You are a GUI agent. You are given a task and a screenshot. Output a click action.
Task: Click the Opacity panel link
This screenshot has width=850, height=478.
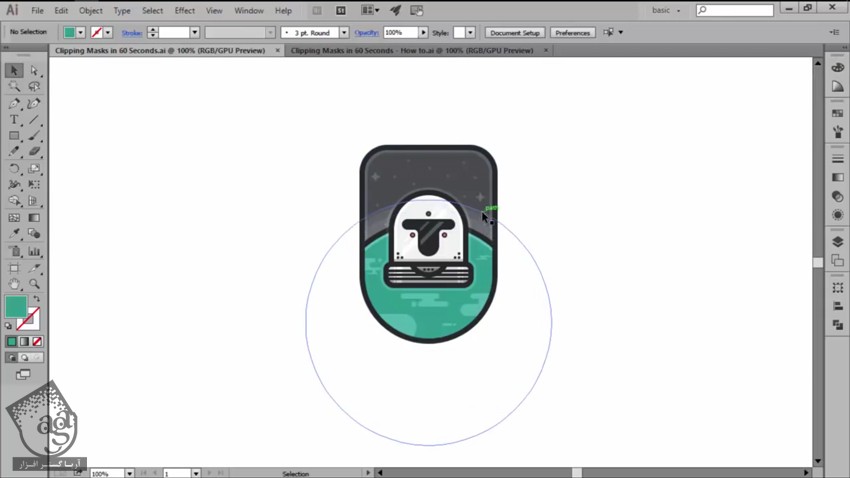(366, 33)
